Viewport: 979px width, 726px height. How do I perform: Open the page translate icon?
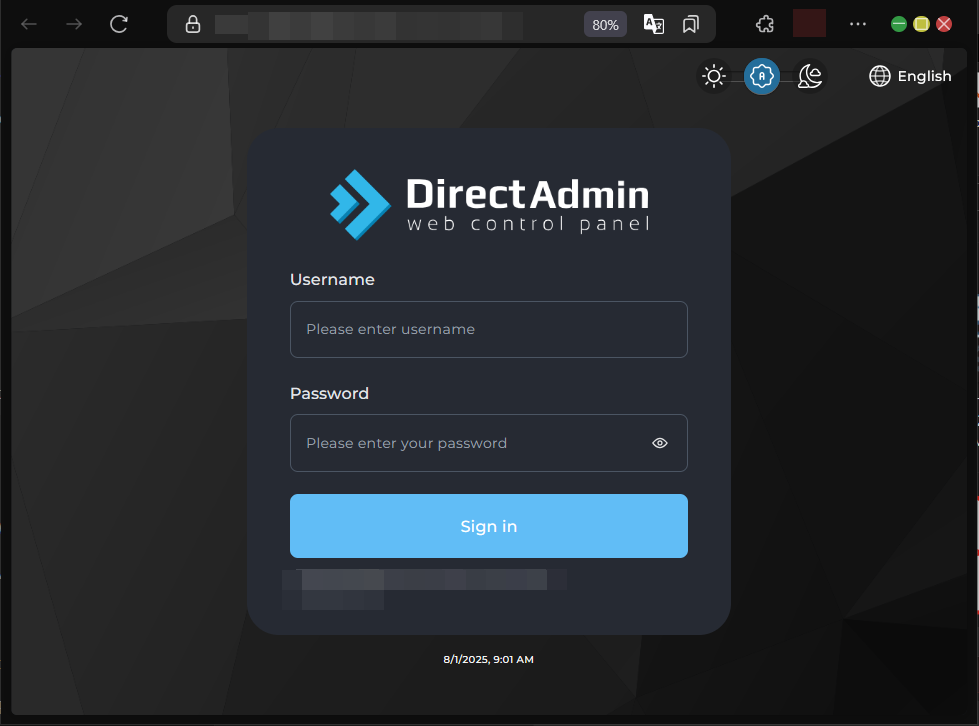click(x=653, y=24)
